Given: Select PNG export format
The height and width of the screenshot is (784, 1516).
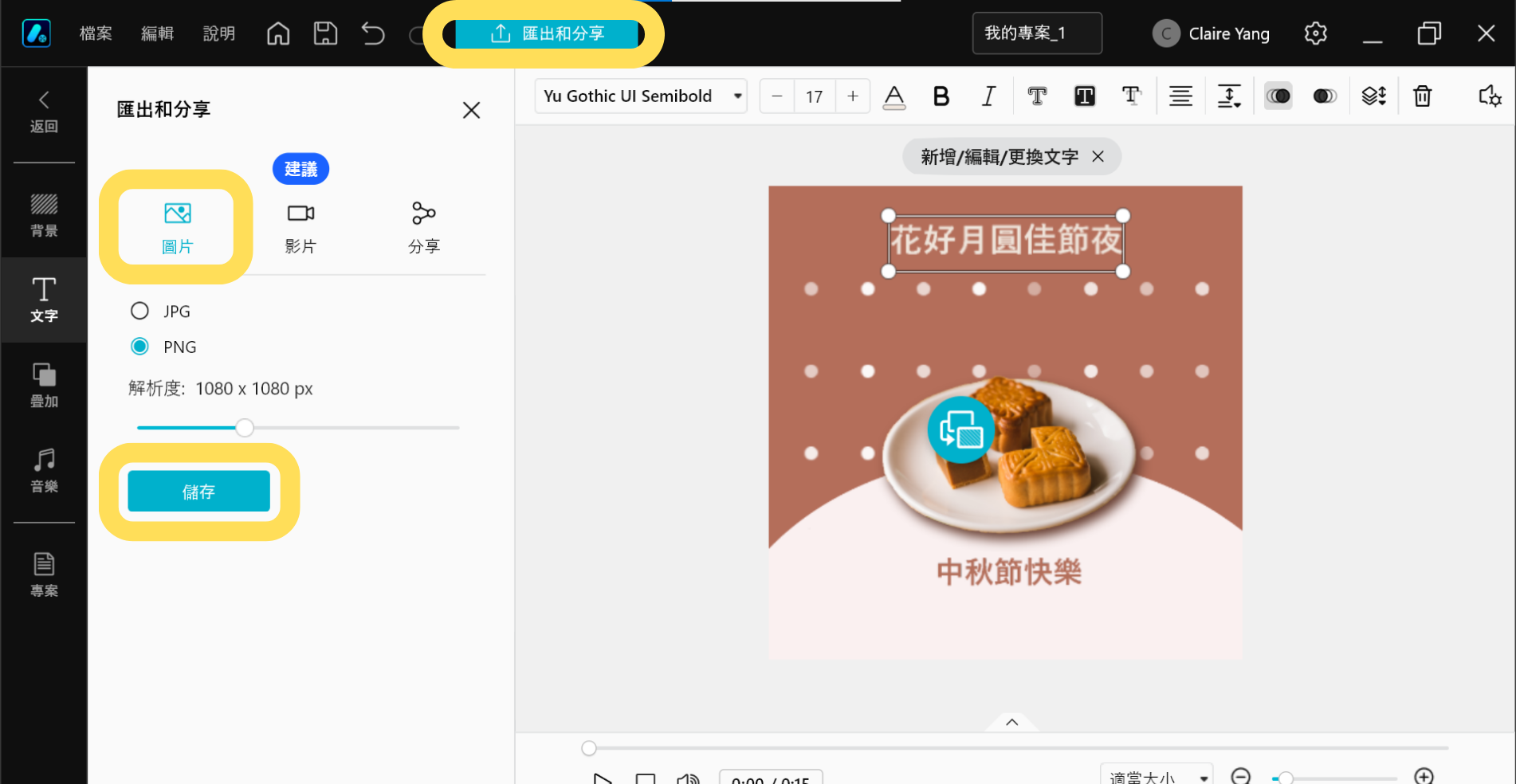Looking at the screenshot, I should (x=140, y=347).
